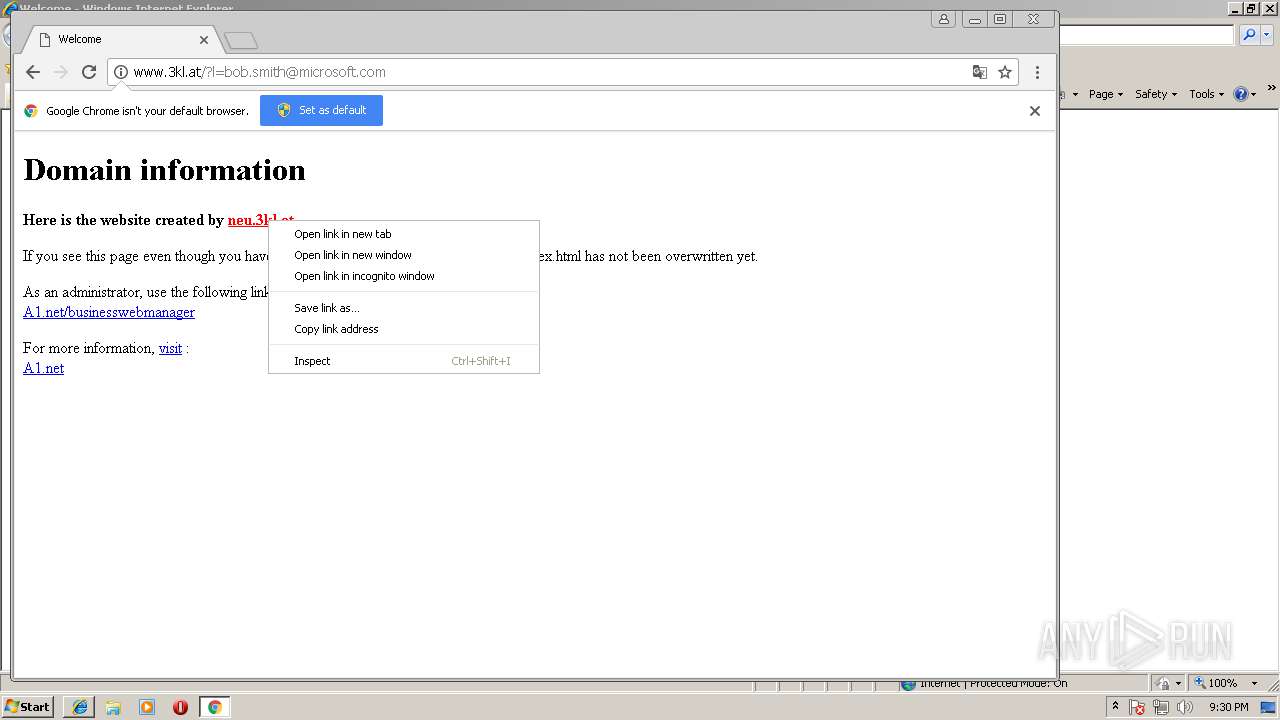The image size is (1280, 720).
Task: Open the Opera icon in taskbar
Action: pos(180,707)
